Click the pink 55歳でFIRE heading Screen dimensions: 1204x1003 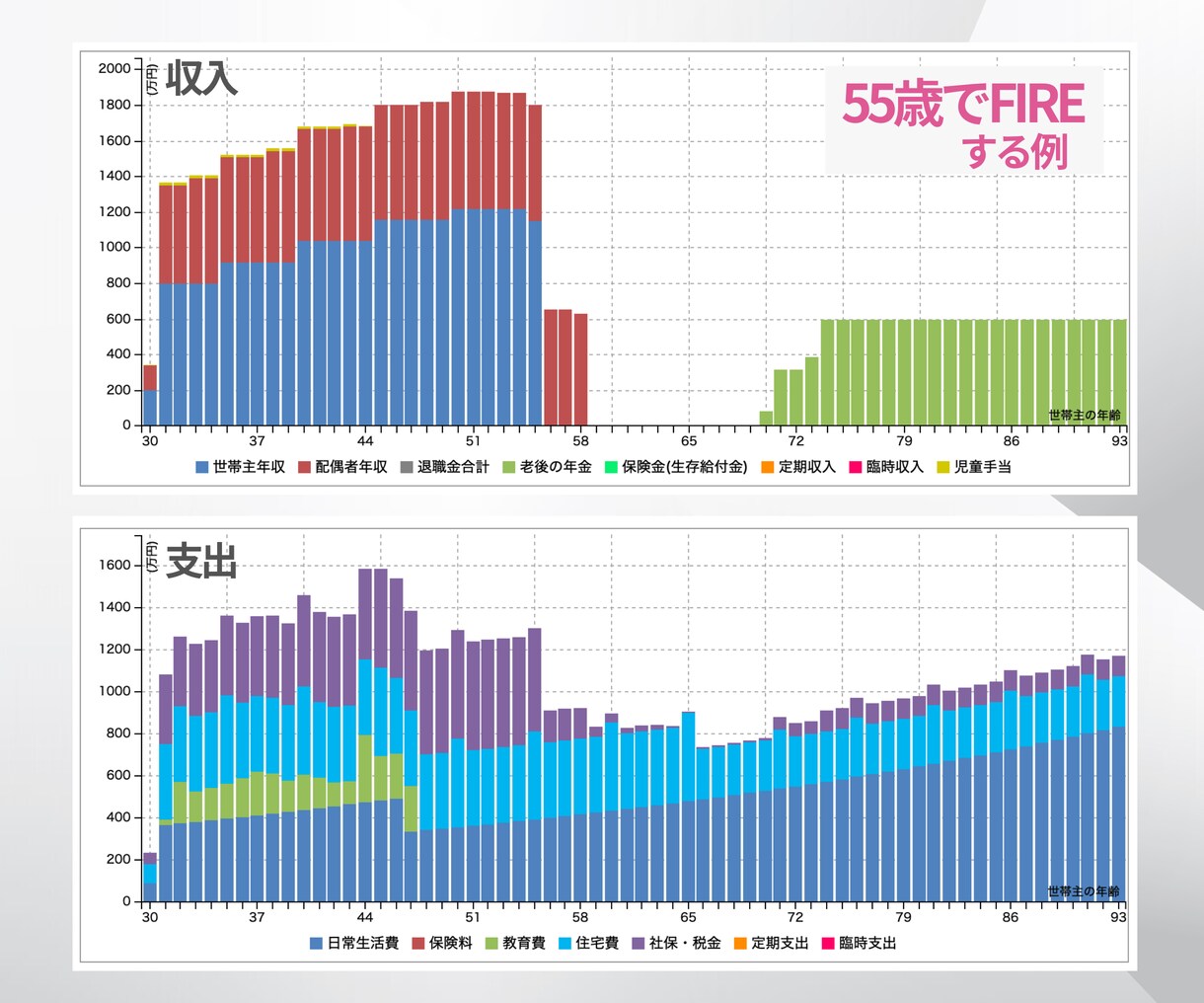(x=963, y=104)
